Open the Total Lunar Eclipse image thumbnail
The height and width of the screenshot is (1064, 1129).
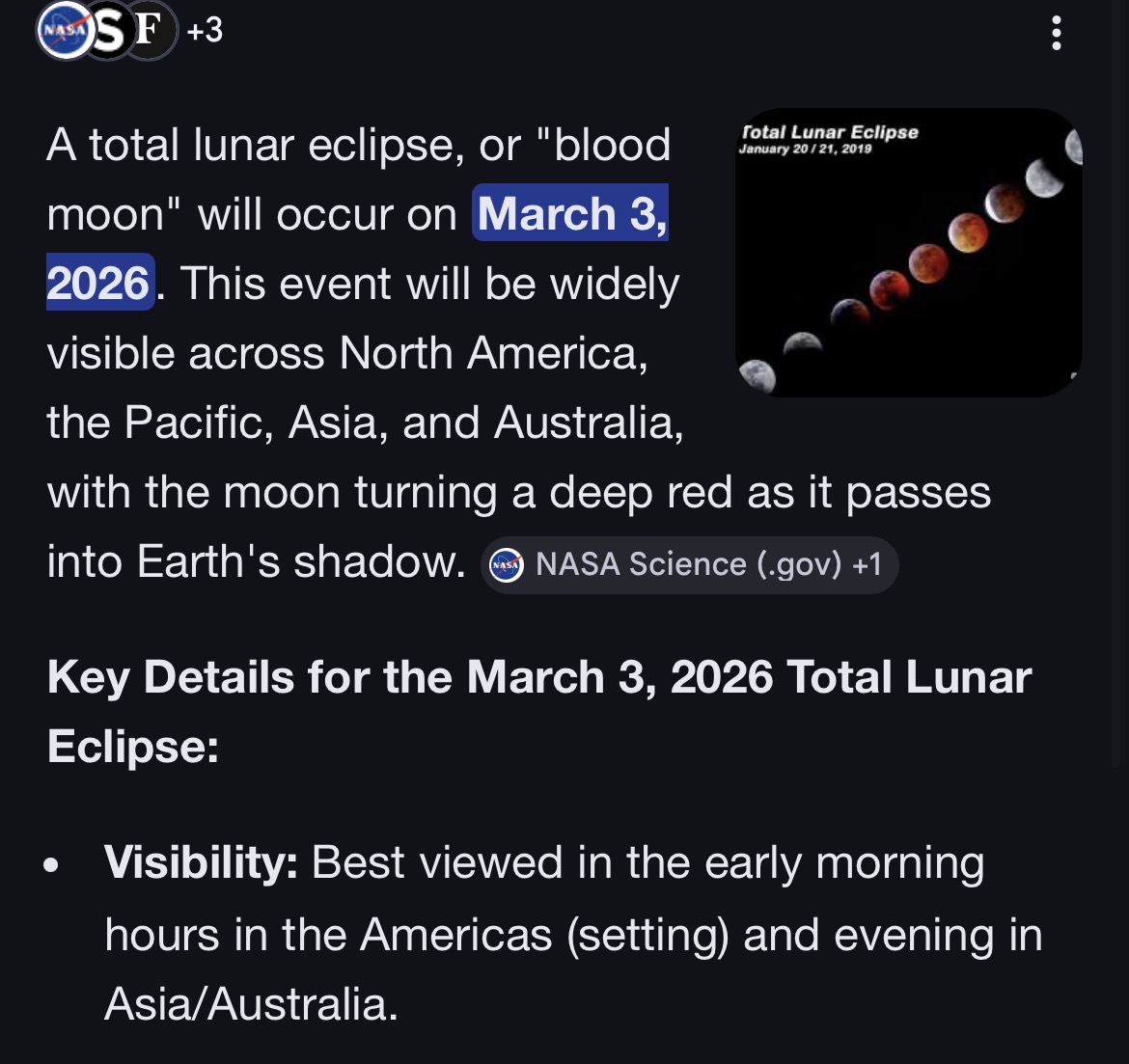tap(908, 252)
